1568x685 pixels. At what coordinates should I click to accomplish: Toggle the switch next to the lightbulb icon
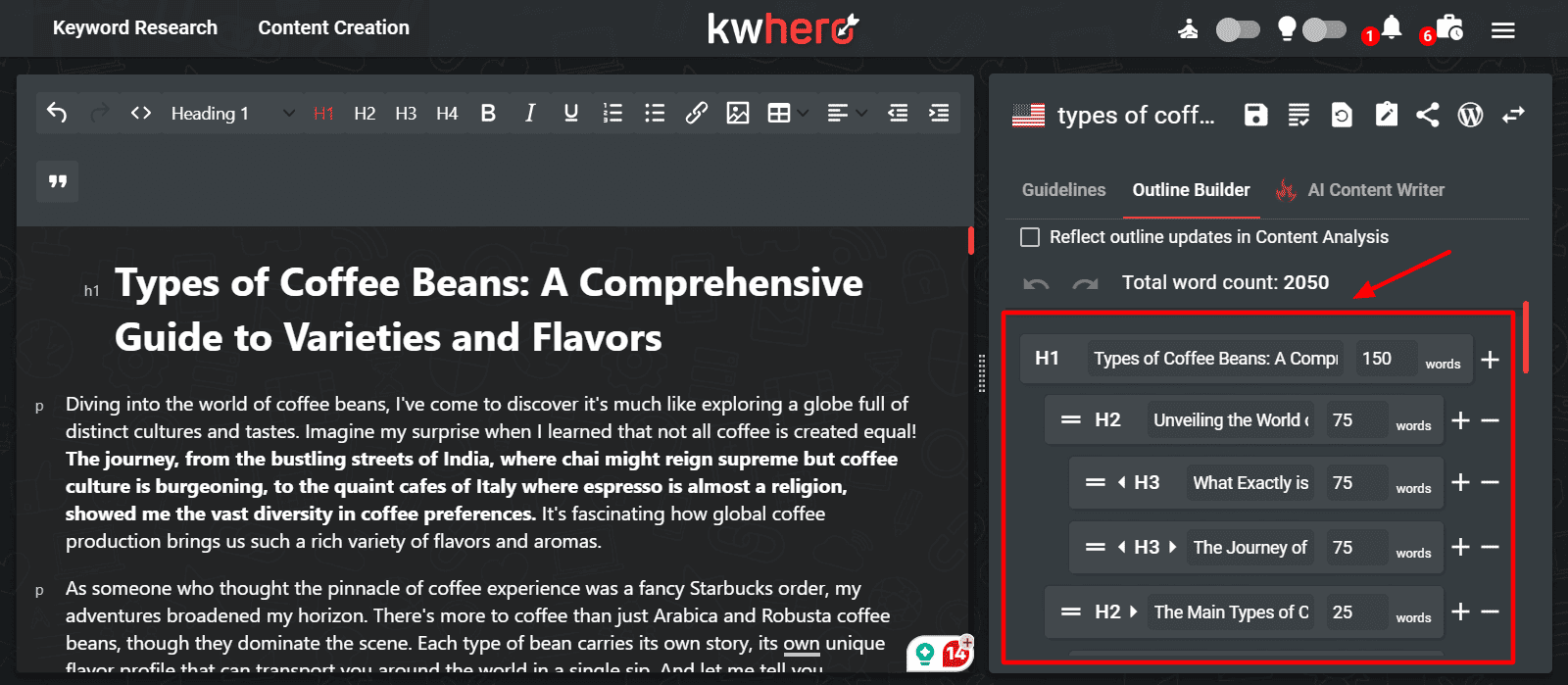[1324, 29]
